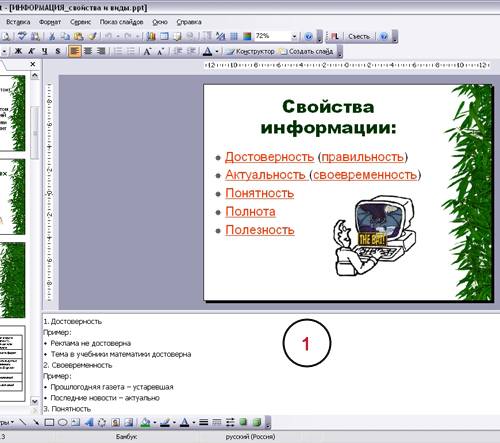
Task: Toggle underline Ч formatting button
Action: click(45, 51)
